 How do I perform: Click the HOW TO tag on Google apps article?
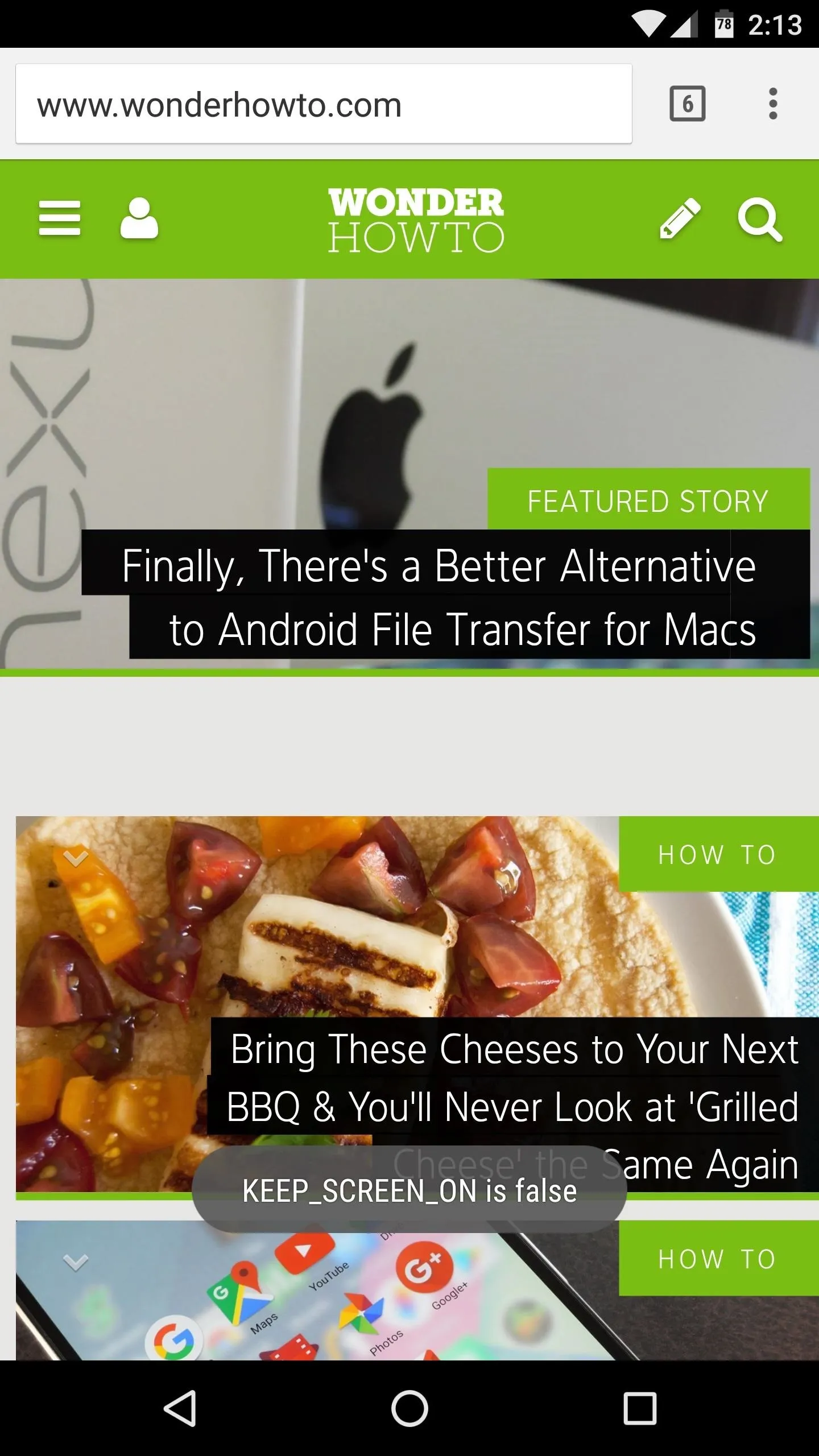coord(719,1259)
